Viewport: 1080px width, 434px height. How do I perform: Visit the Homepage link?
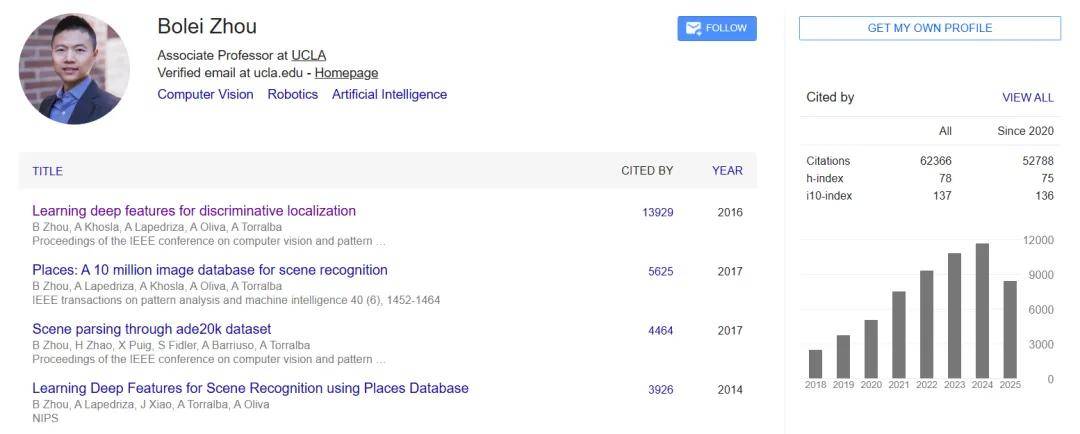(x=346, y=73)
